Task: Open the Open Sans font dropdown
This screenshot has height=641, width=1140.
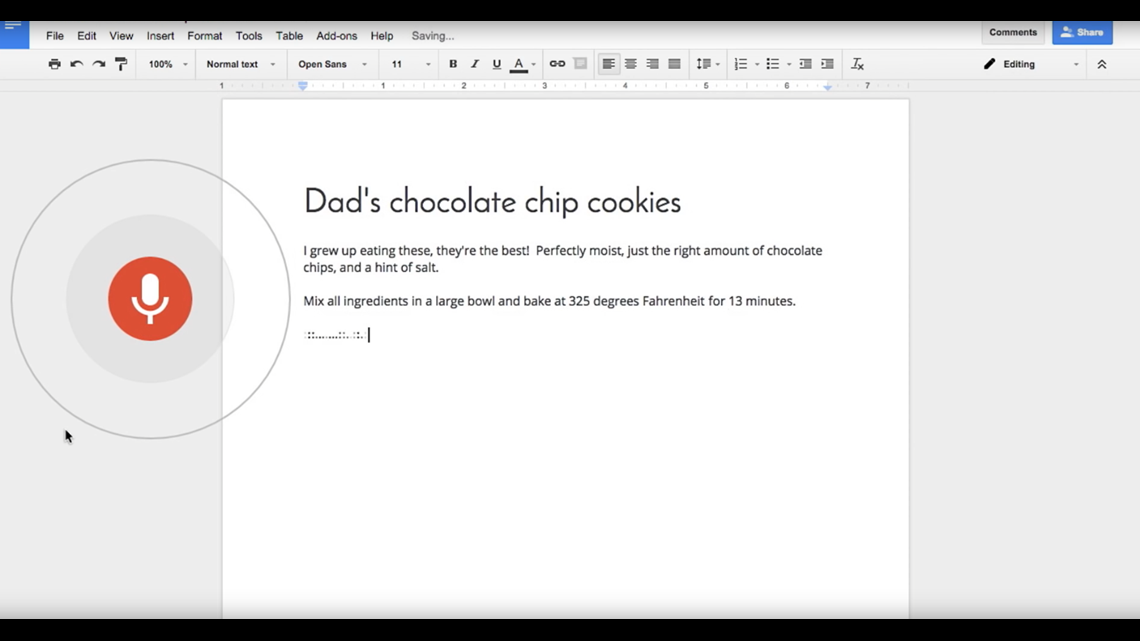Action: [x=332, y=64]
